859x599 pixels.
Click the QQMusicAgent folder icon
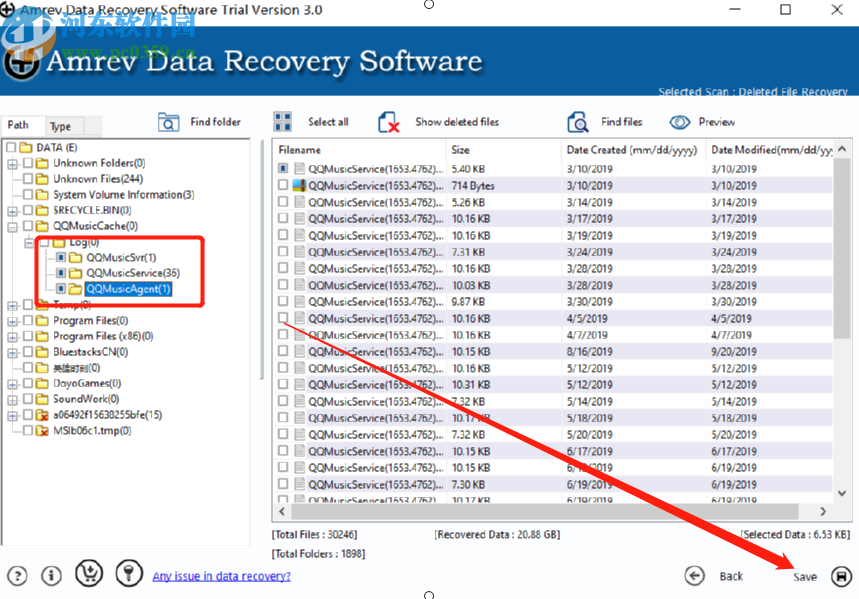(76, 289)
